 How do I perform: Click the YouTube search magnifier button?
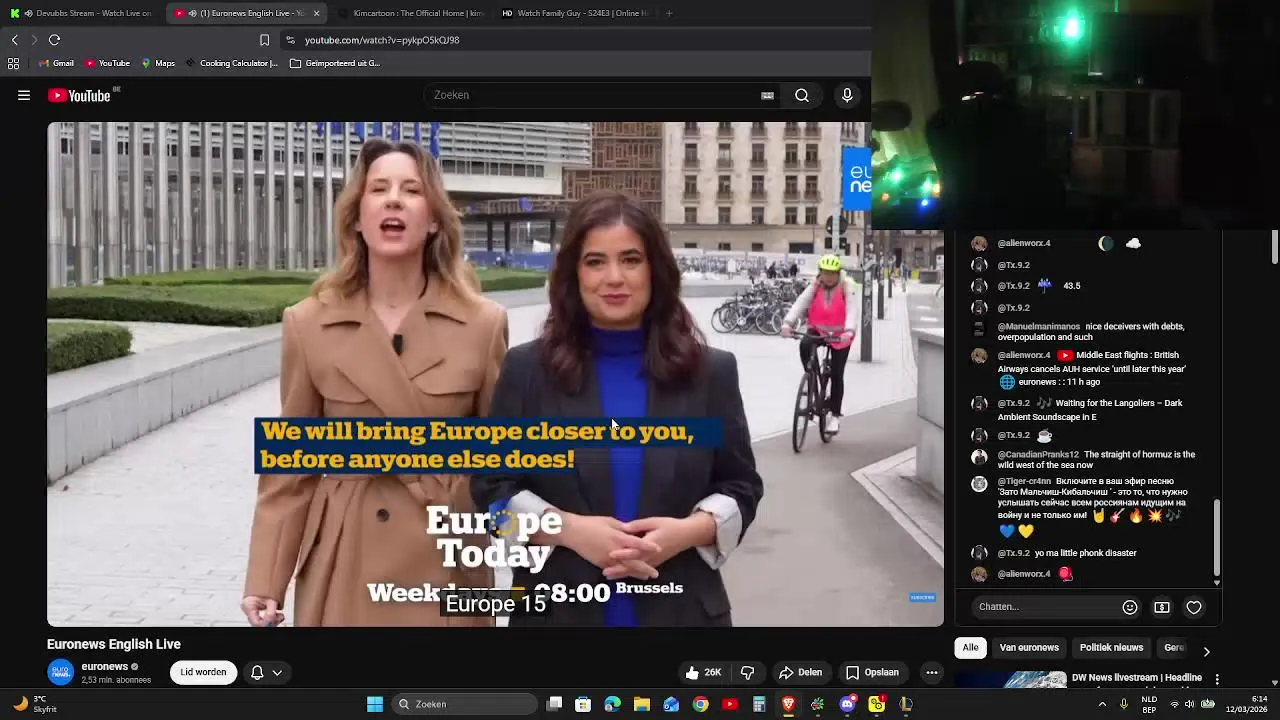pos(802,95)
